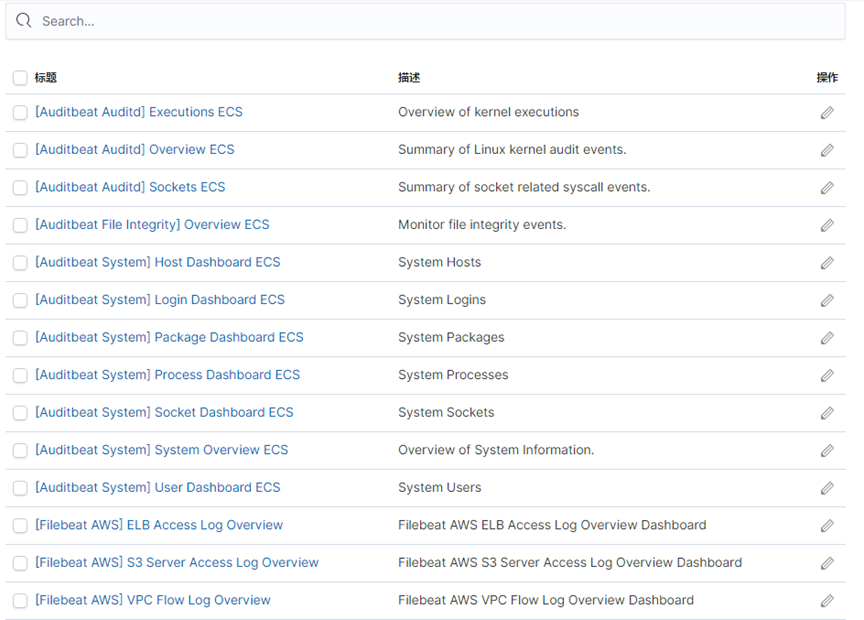
Task: Select checkbox for Auditd Overview ECS row
Action: coord(20,150)
